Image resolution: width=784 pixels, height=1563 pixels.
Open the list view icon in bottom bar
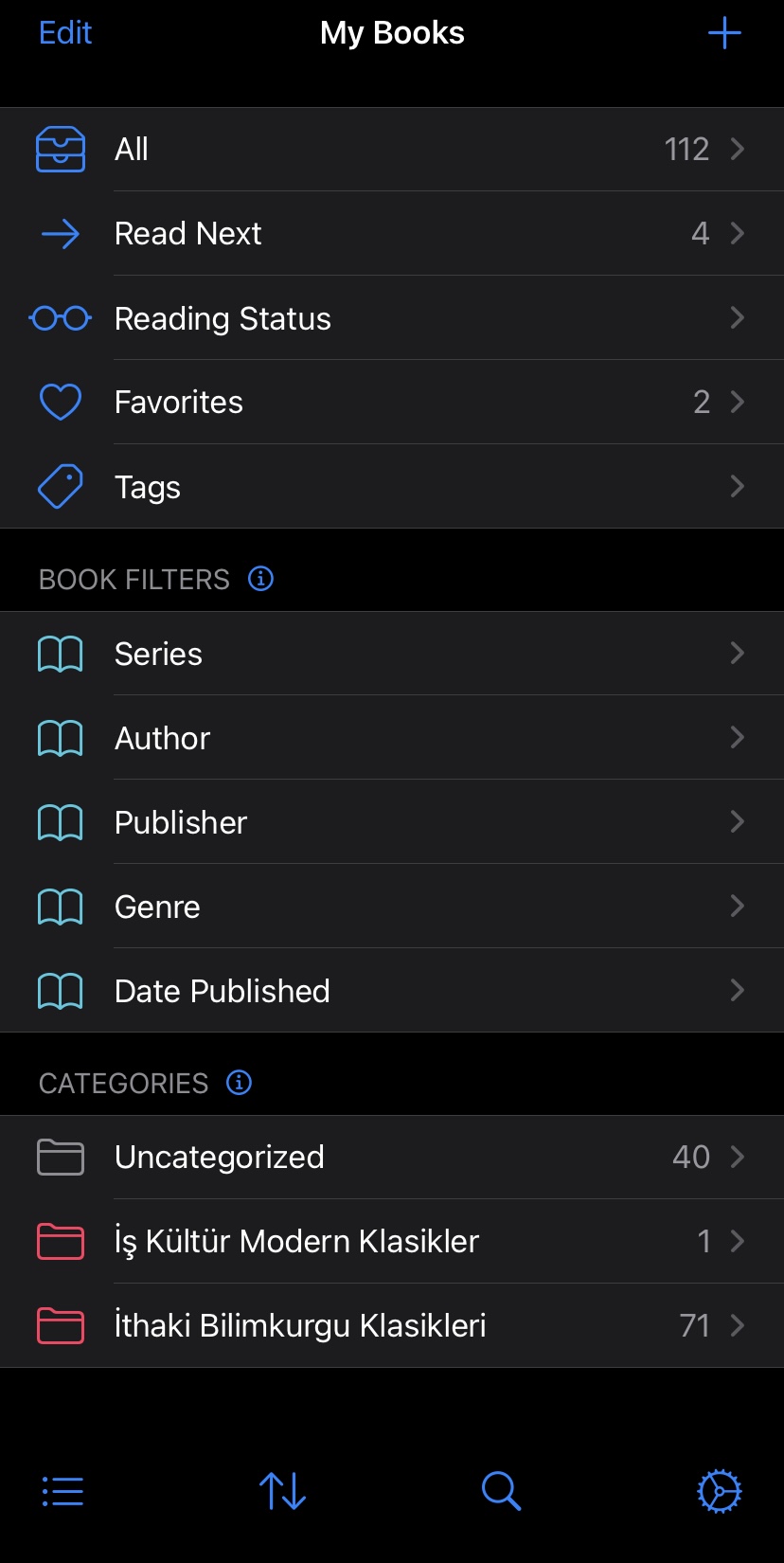(62, 1491)
